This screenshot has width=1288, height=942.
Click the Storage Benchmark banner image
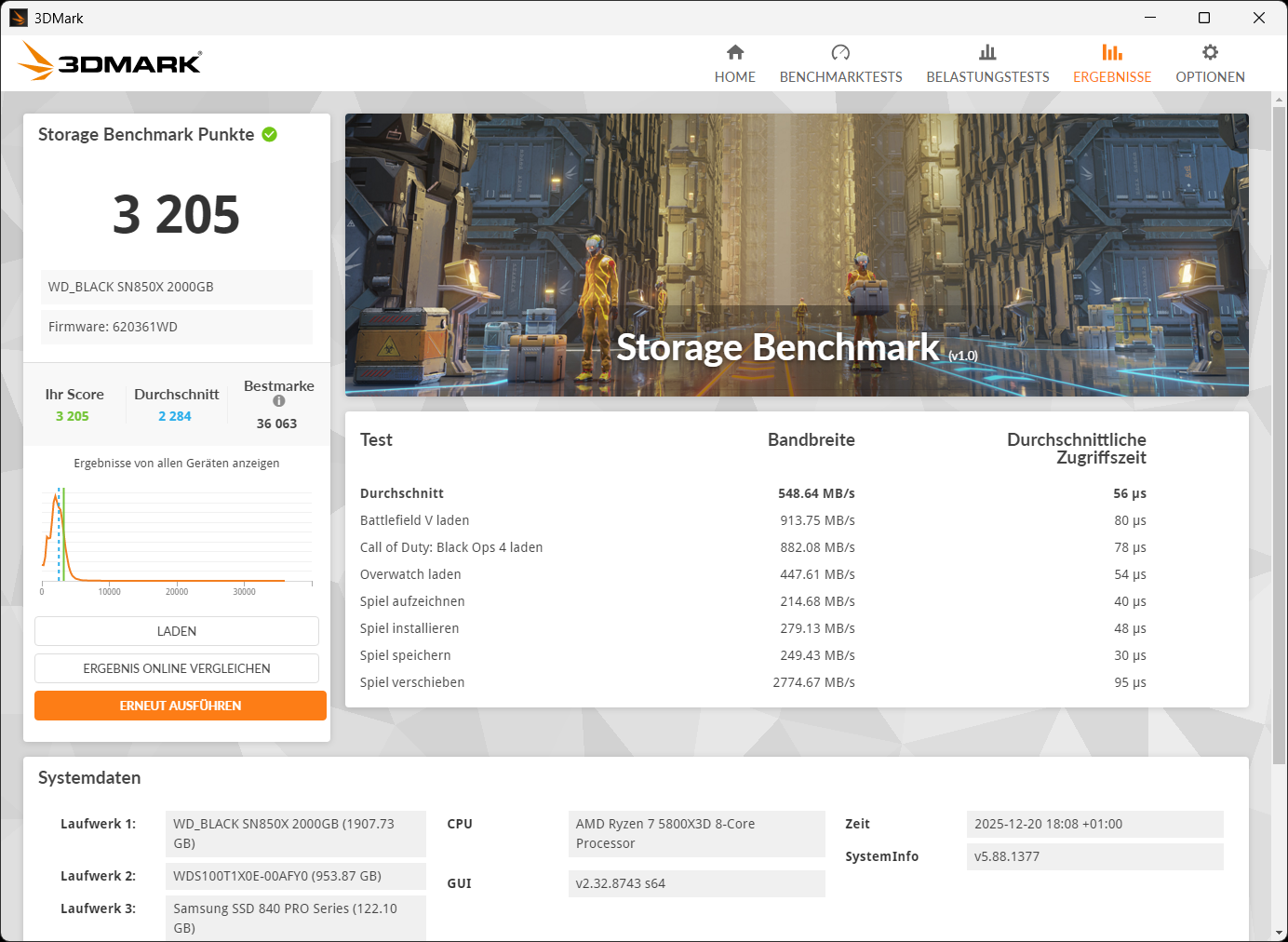click(x=797, y=255)
